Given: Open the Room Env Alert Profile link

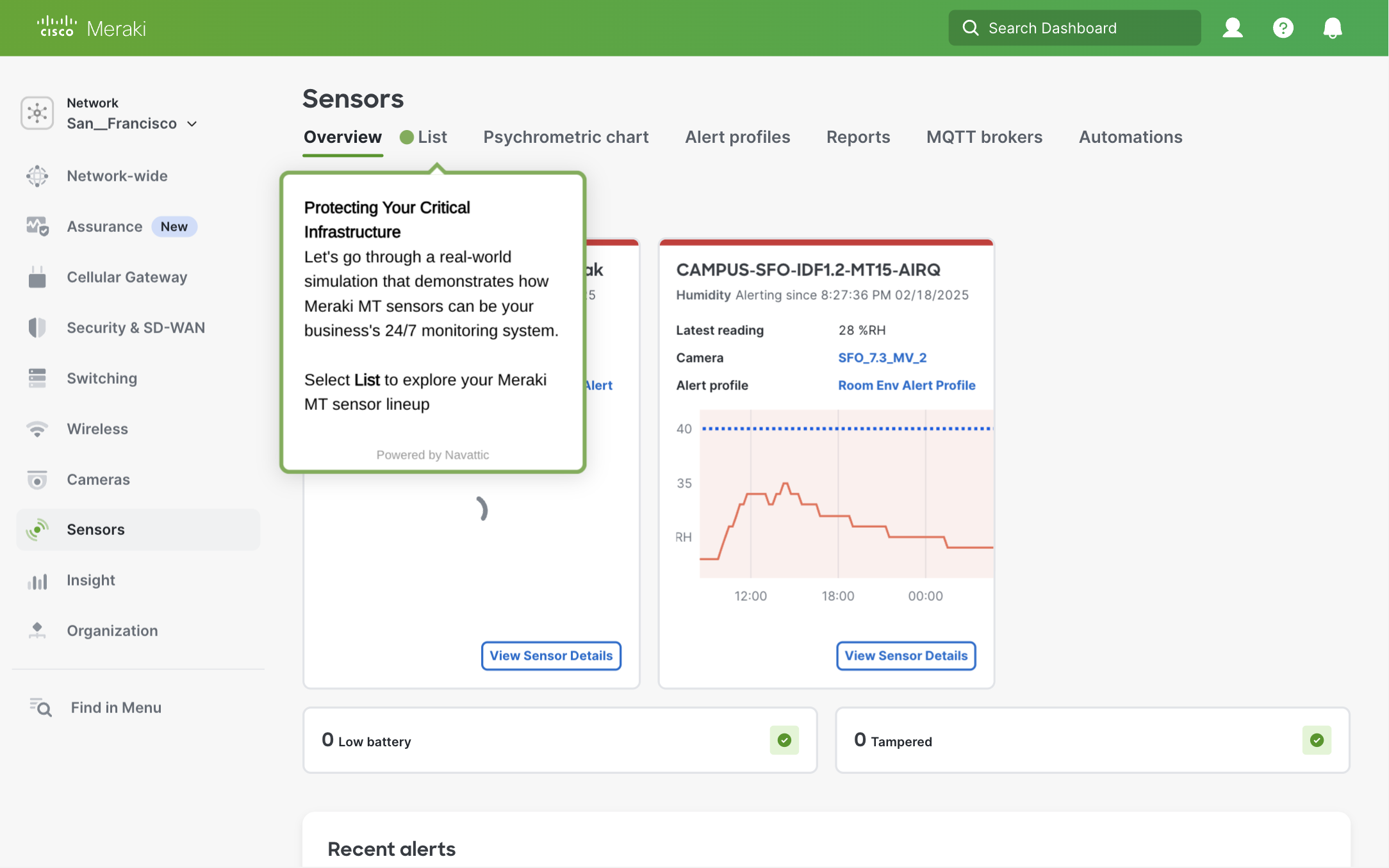Looking at the screenshot, I should [x=906, y=385].
